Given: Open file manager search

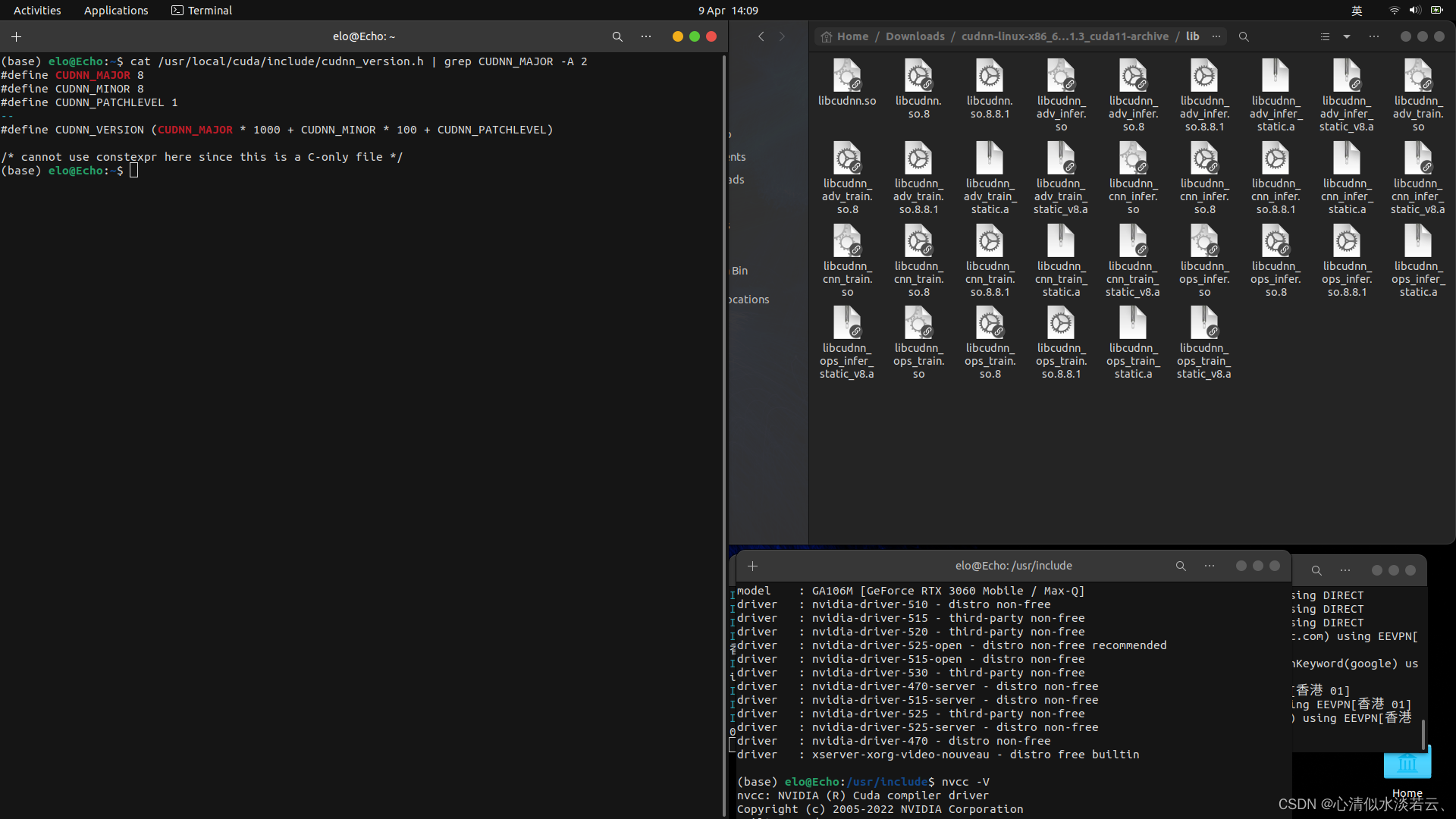Looking at the screenshot, I should [x=1244, y=36].
